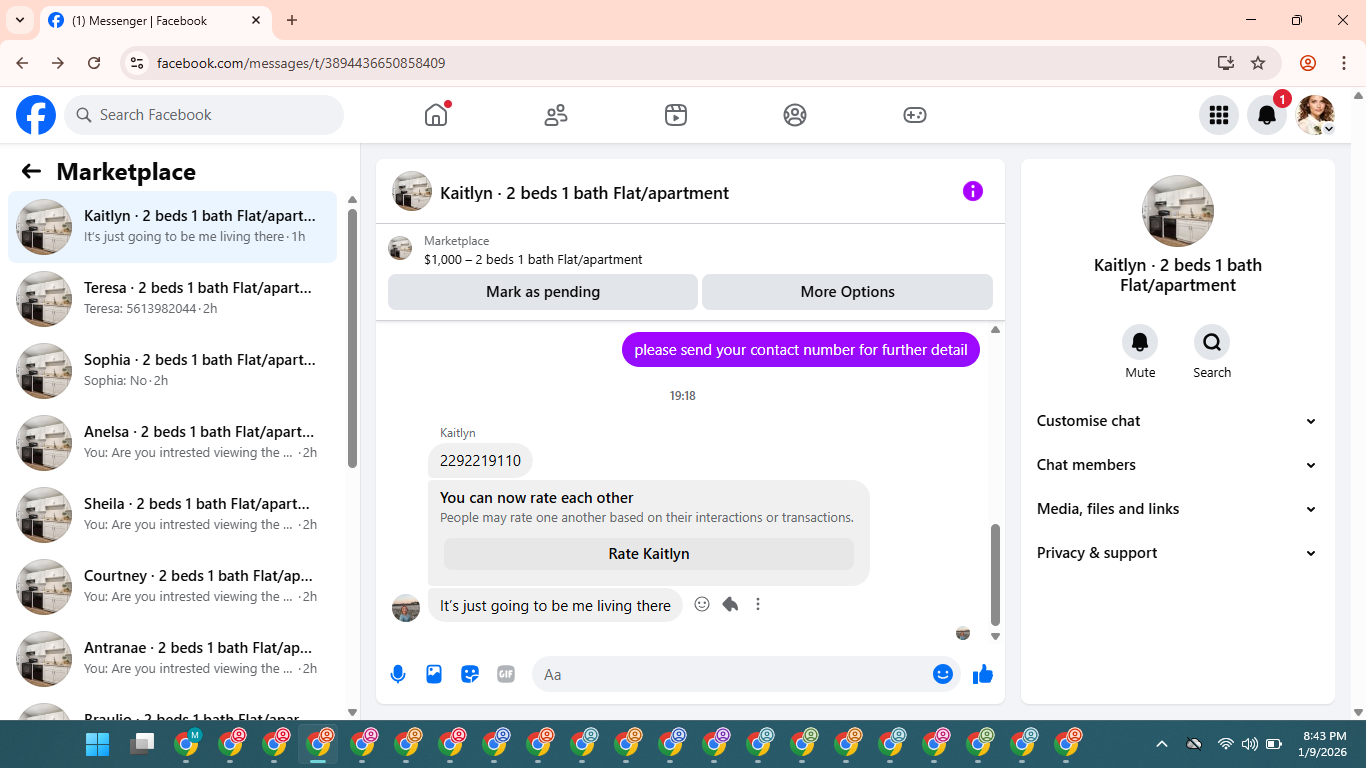Open Task View on taskbar
1366x768 pixels.
point(142,744)
